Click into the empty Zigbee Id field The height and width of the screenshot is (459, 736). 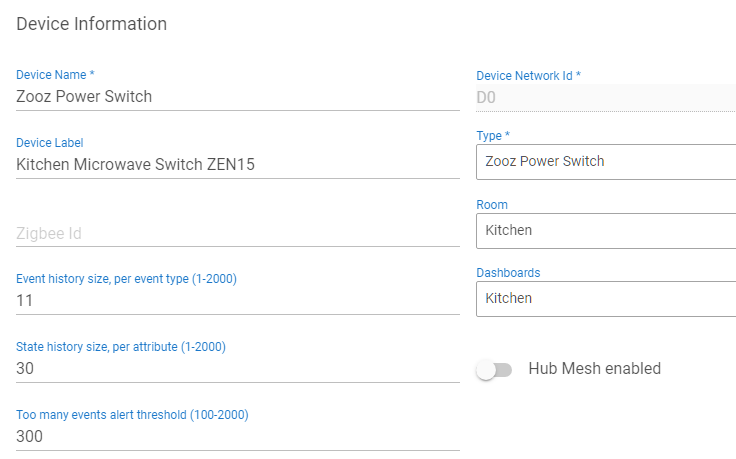click(x=237, y=233)
